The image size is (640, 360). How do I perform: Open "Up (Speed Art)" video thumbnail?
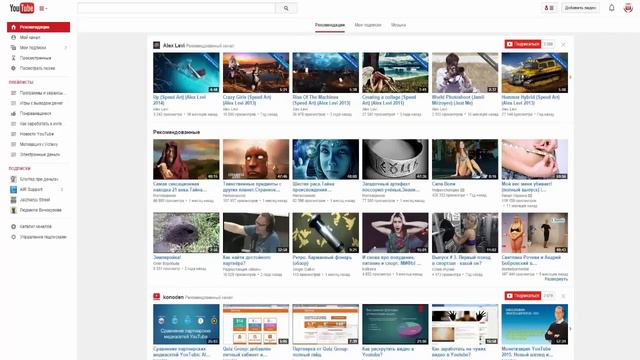[186, 73]
